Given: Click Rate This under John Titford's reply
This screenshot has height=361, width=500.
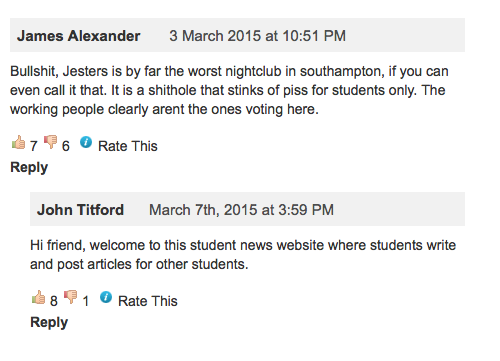Looking at the screenshot, I should tap(148, 301).
